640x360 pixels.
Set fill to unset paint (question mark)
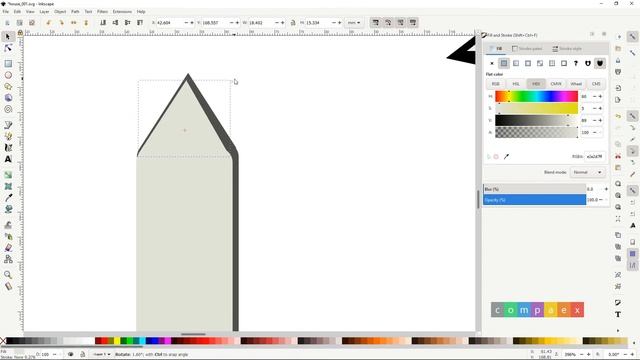coord(576,63)
